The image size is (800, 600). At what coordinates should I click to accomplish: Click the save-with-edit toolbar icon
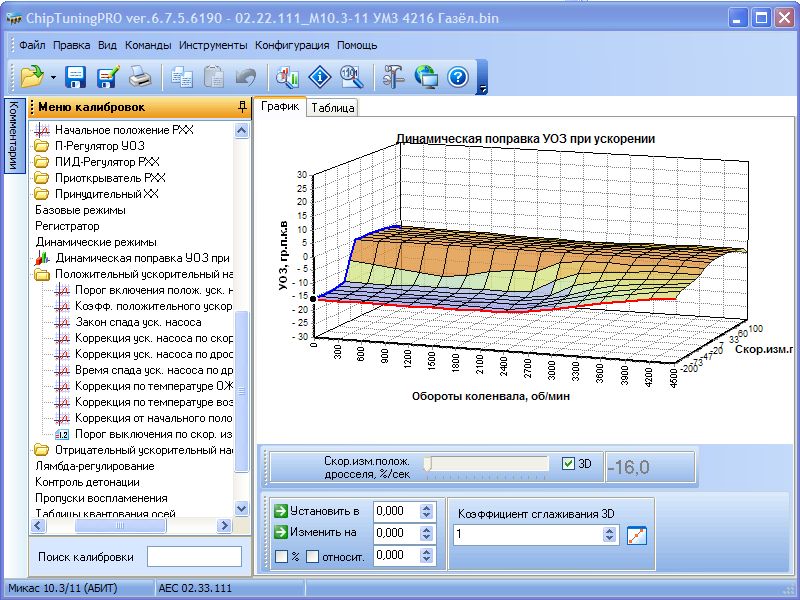(x=108, y=76)
